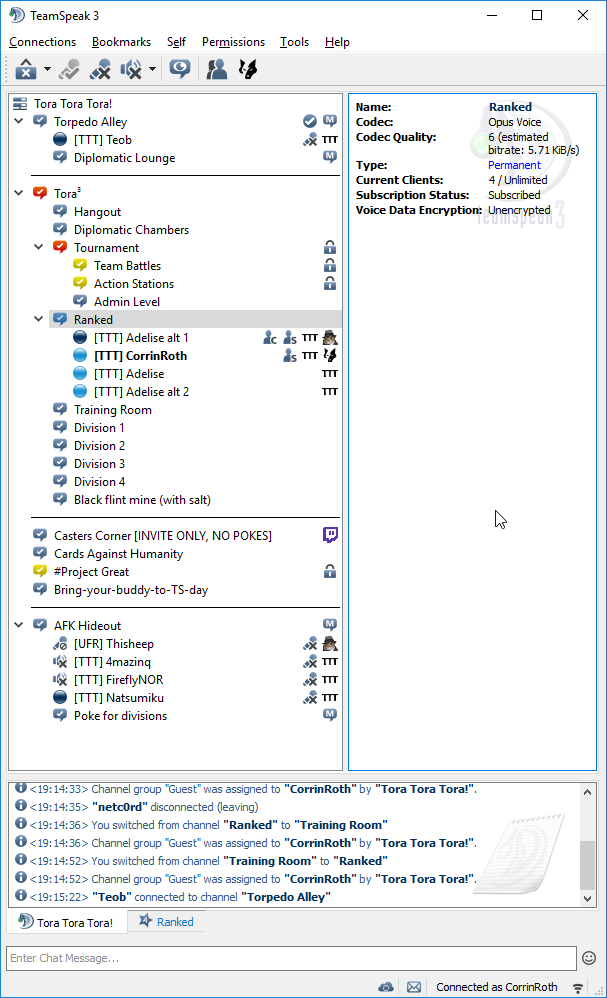
Task: Click the moderated badge on AFK Hideout
Action: coord(330,625)
